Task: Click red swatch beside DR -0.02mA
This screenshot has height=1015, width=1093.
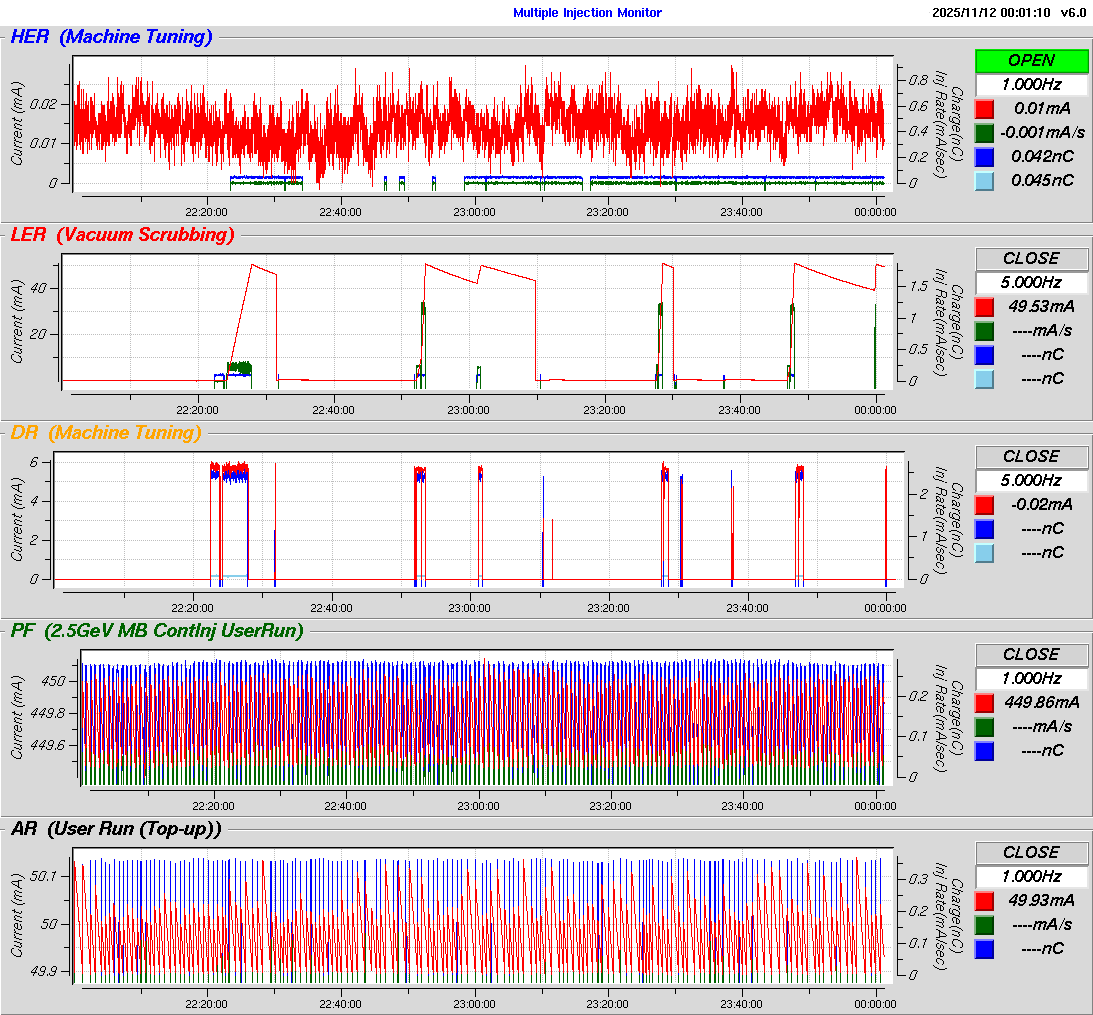Action: (984, 505)
